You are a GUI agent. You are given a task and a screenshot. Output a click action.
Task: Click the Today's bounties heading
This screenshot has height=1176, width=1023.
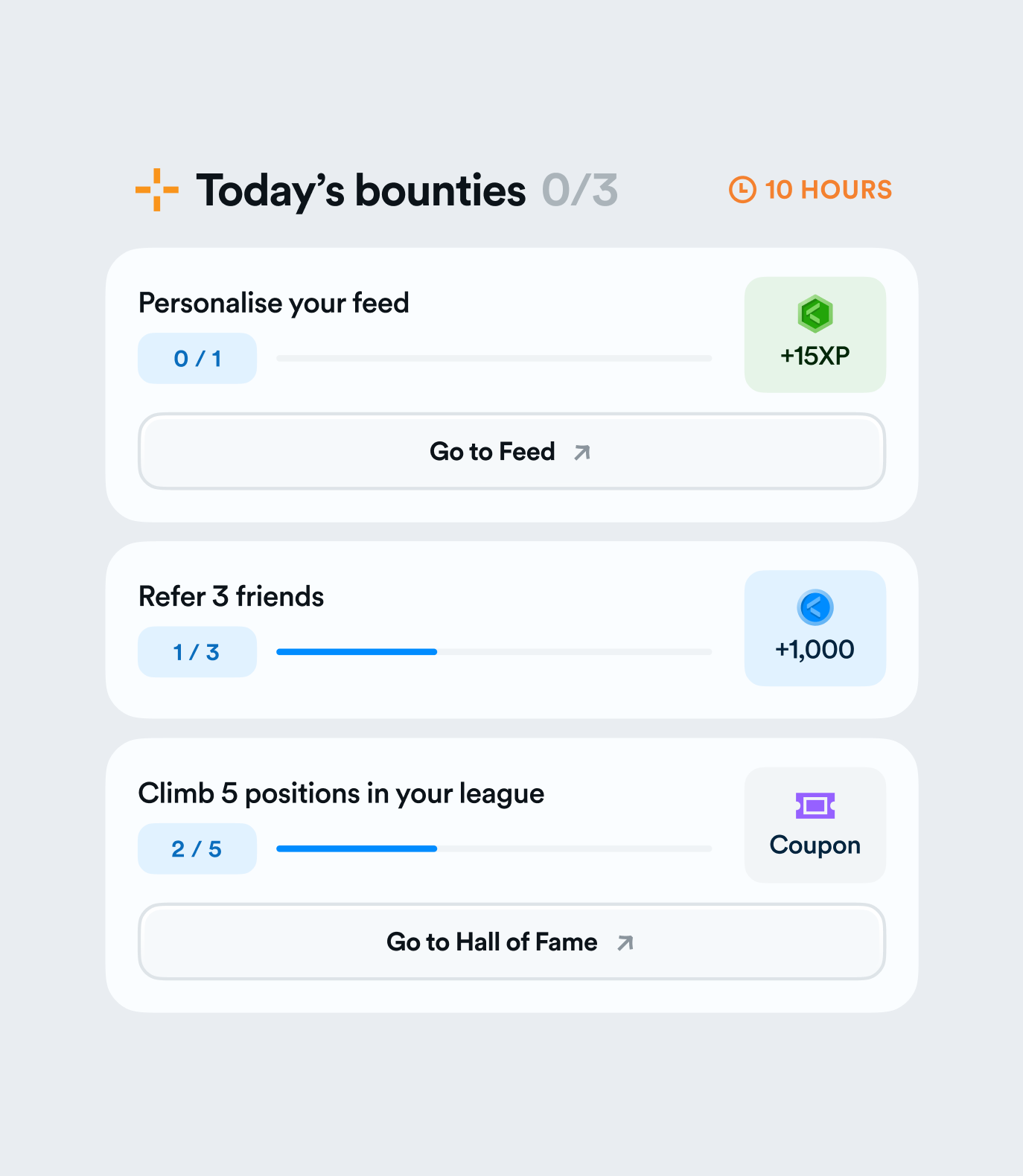pos(361,191)
